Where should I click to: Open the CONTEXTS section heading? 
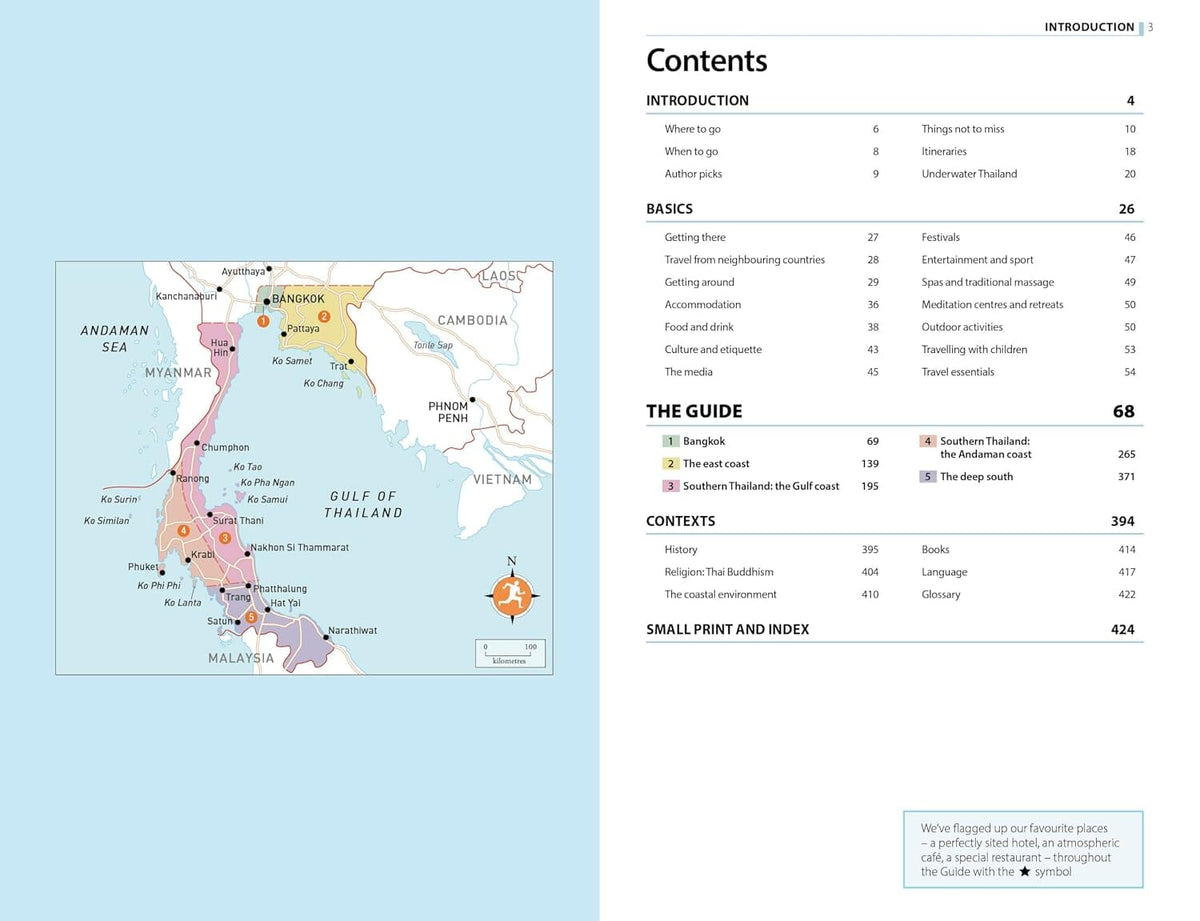681,521
